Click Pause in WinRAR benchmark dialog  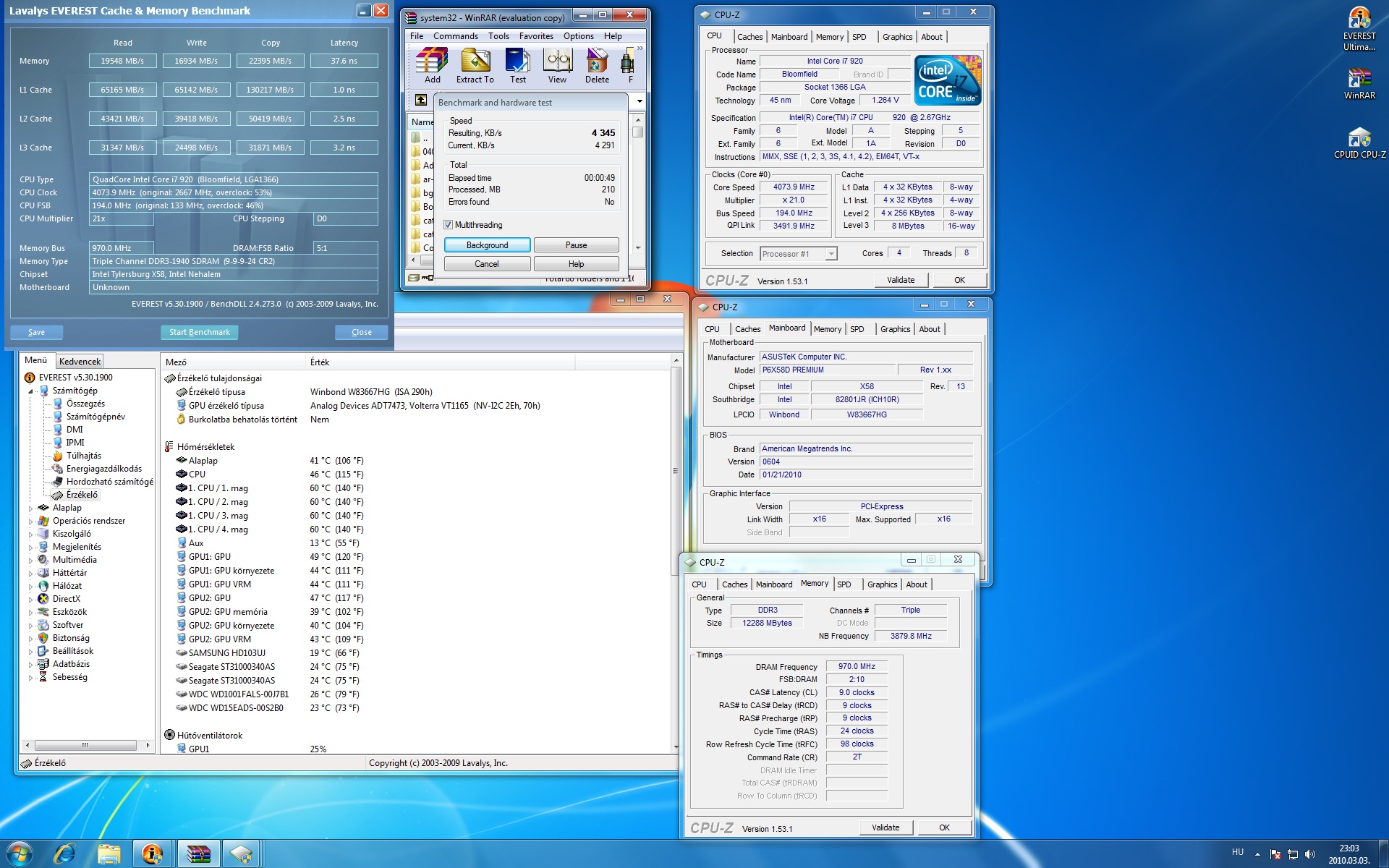[576, 245]
